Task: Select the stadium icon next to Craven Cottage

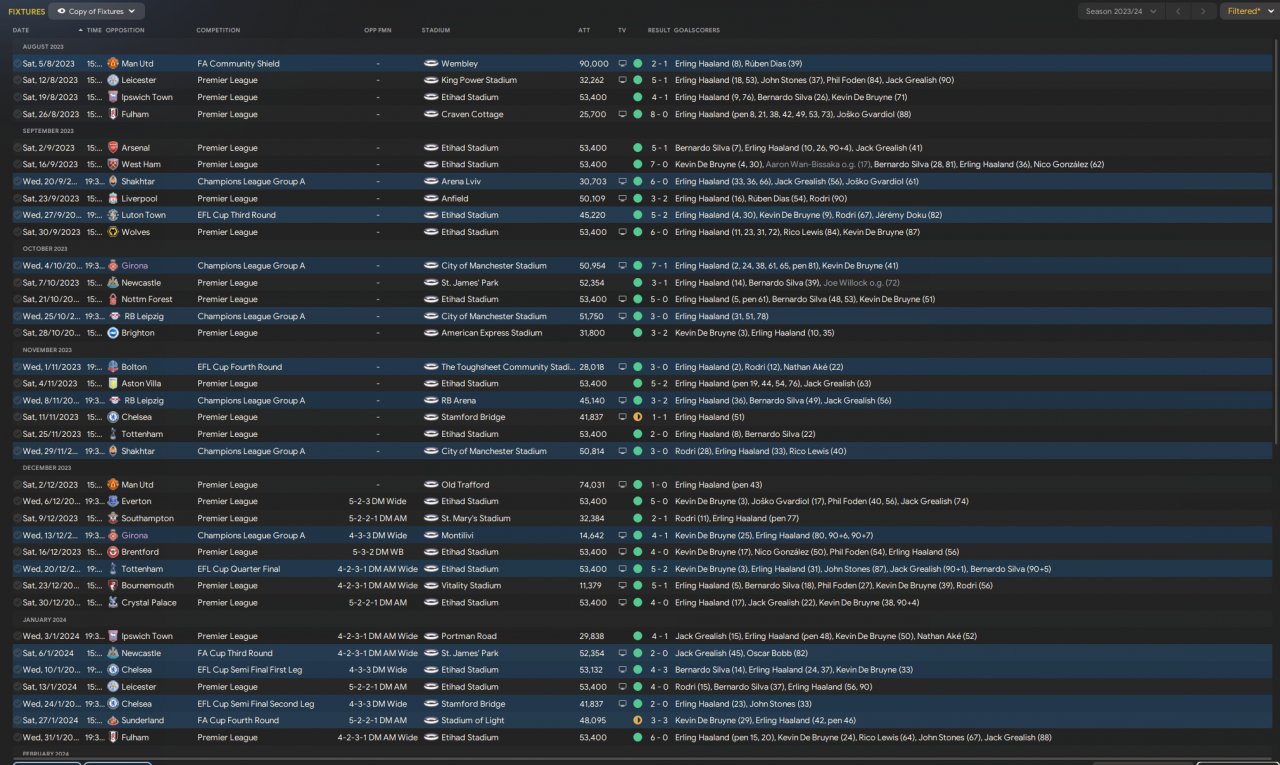Action: pyautogui.click(x=431, y=114)
